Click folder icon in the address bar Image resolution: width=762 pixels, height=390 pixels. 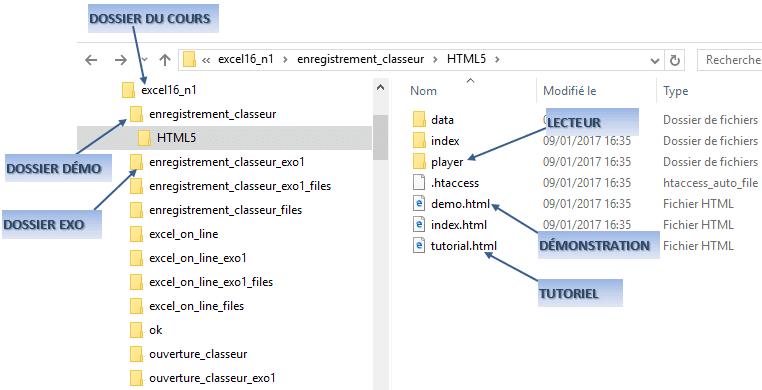[x=189, y=60]
